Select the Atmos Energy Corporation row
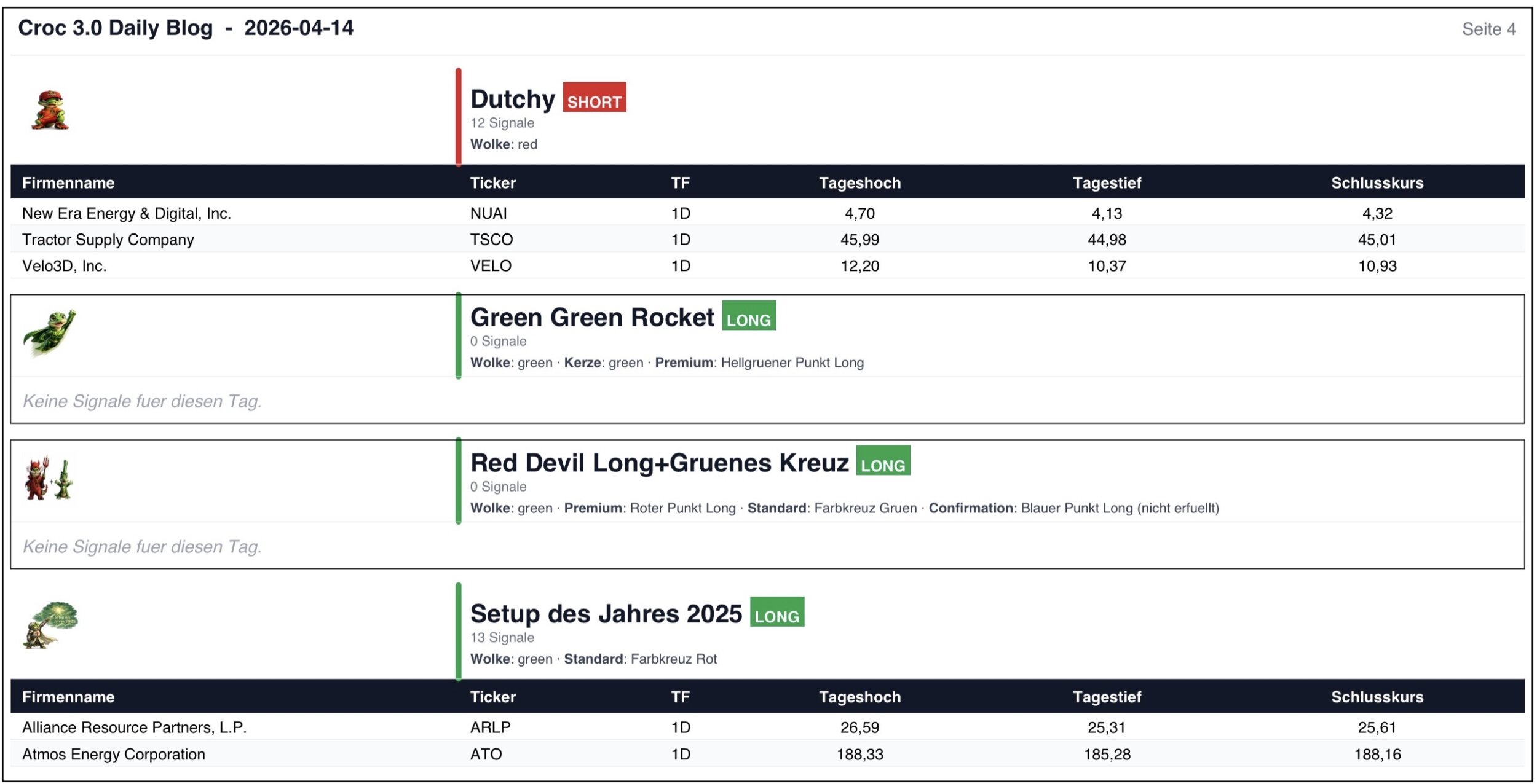This screenshot has height=784, width=1537. coord(114,755)
